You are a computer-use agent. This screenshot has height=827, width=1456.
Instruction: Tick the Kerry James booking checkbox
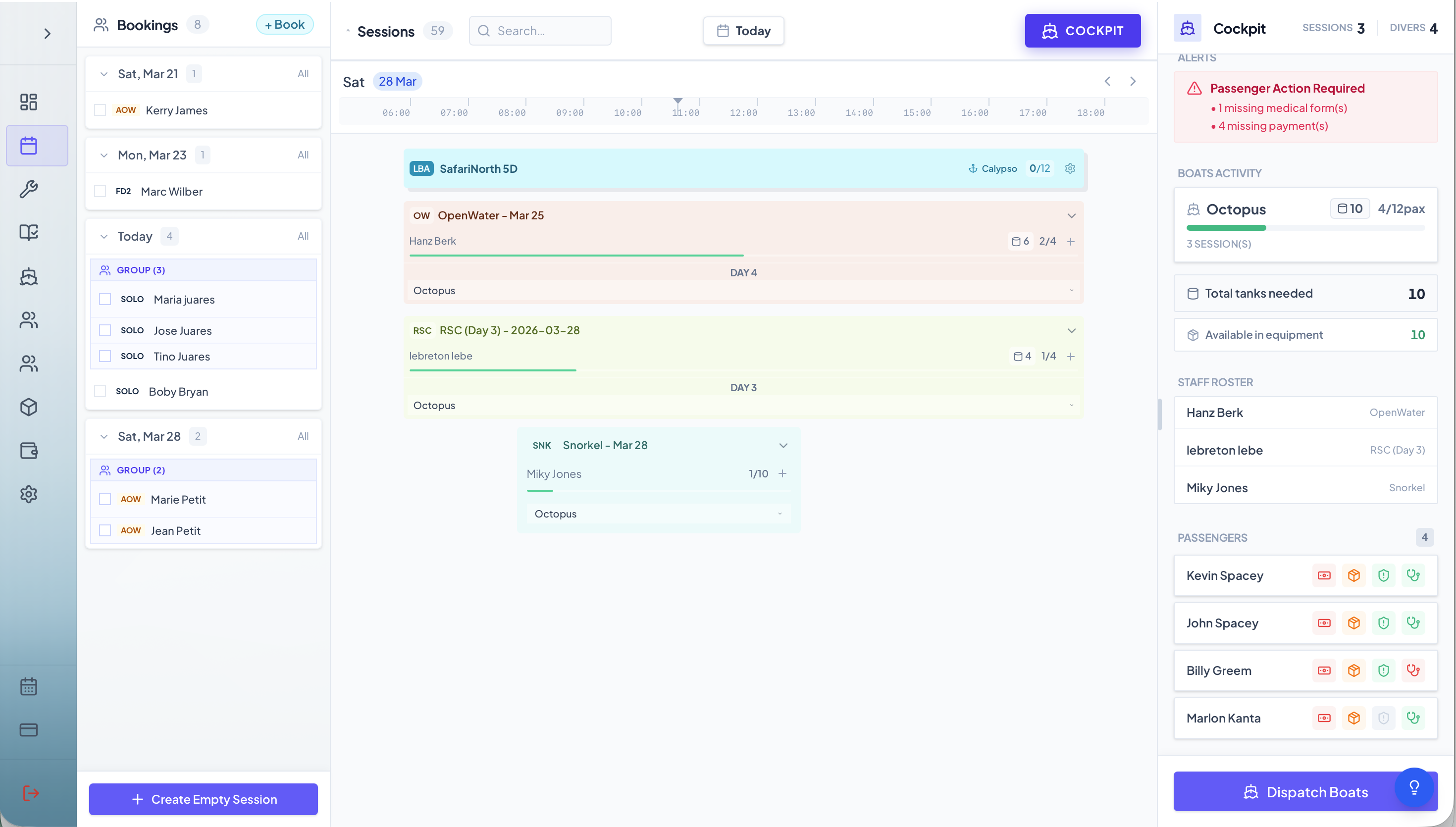[x=100, y=110]
